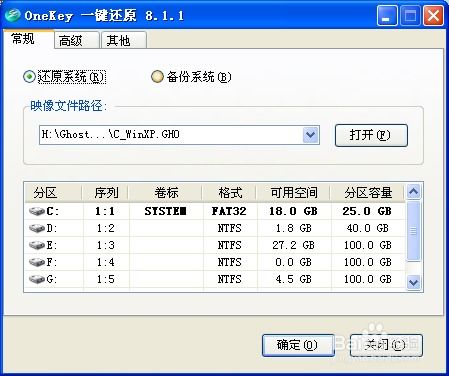
Task: Click the 1:2 sequence cell
Action: click(105, 228)
